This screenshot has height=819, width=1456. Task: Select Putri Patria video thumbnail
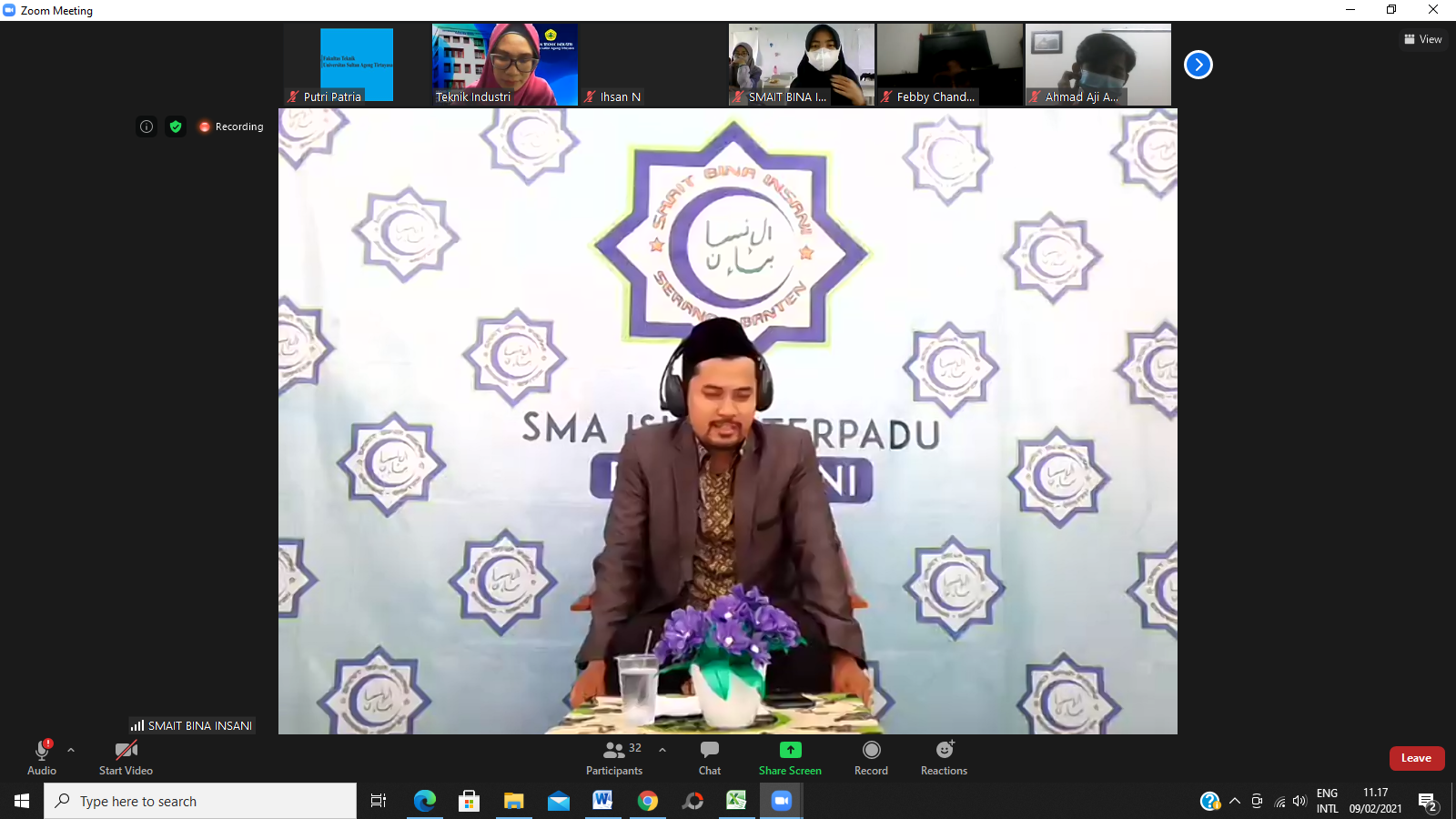coord(356,65)
